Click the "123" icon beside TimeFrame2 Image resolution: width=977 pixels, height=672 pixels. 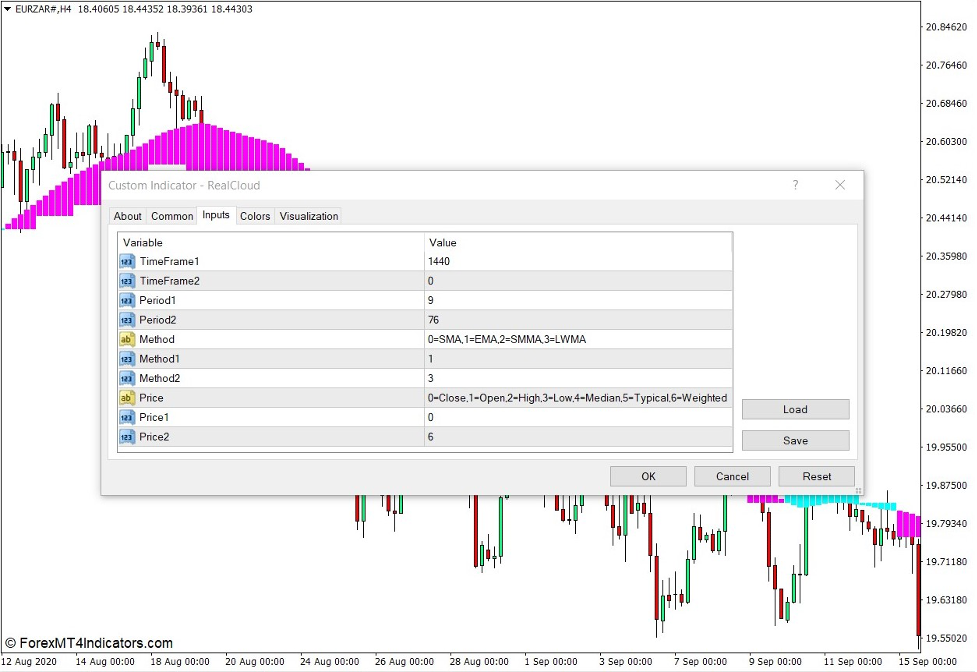126,281
